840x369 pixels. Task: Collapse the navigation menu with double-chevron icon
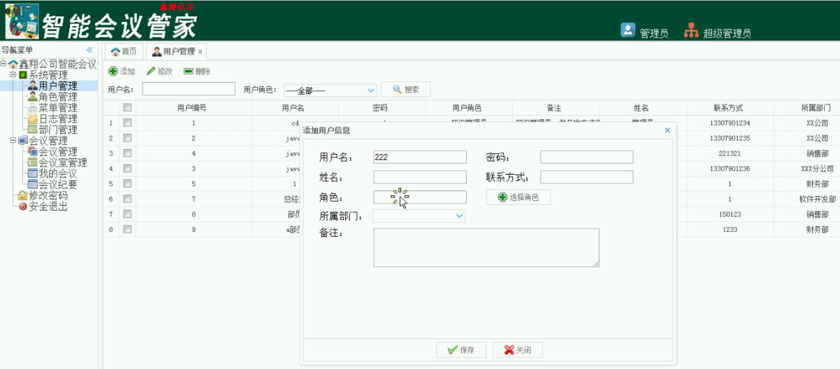point(89,50)
